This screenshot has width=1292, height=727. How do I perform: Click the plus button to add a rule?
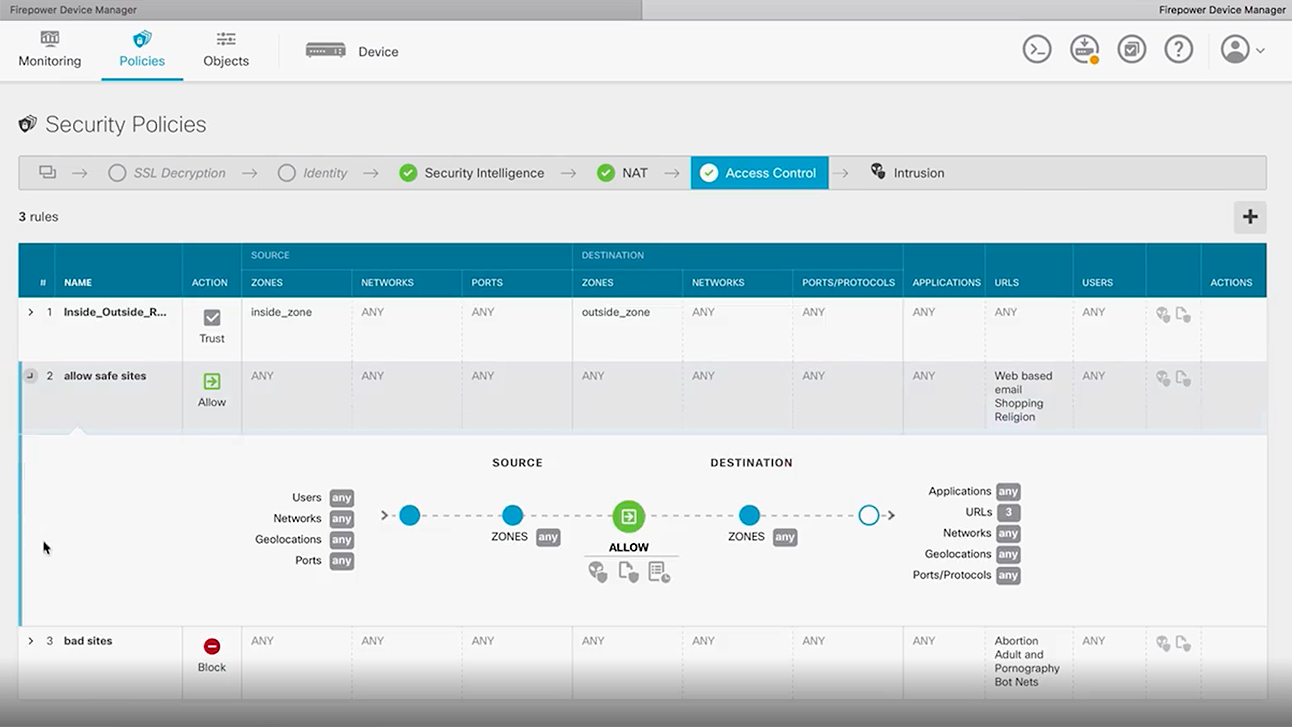point(1249,216)
